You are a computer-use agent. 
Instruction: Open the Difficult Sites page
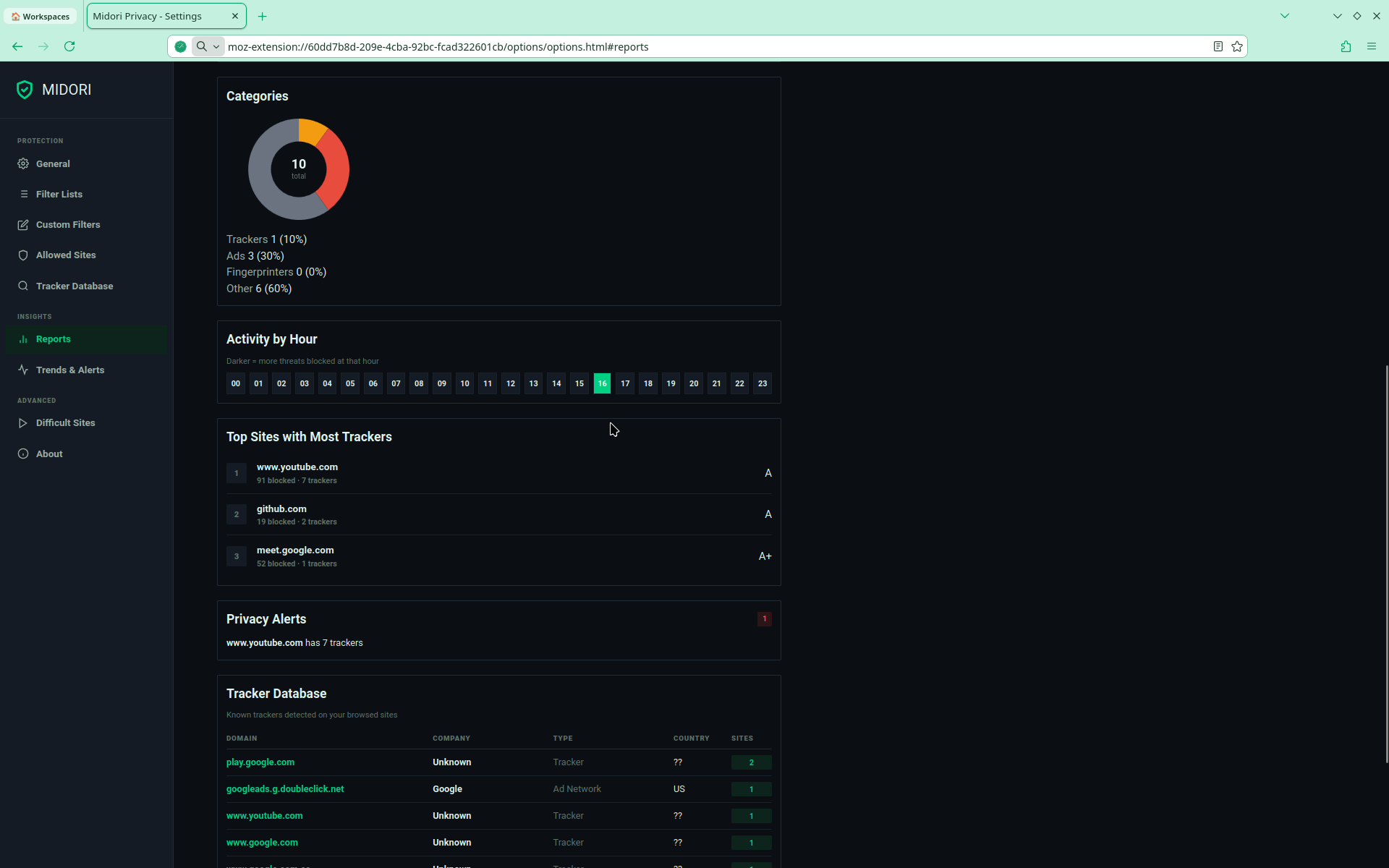point(87,423)
